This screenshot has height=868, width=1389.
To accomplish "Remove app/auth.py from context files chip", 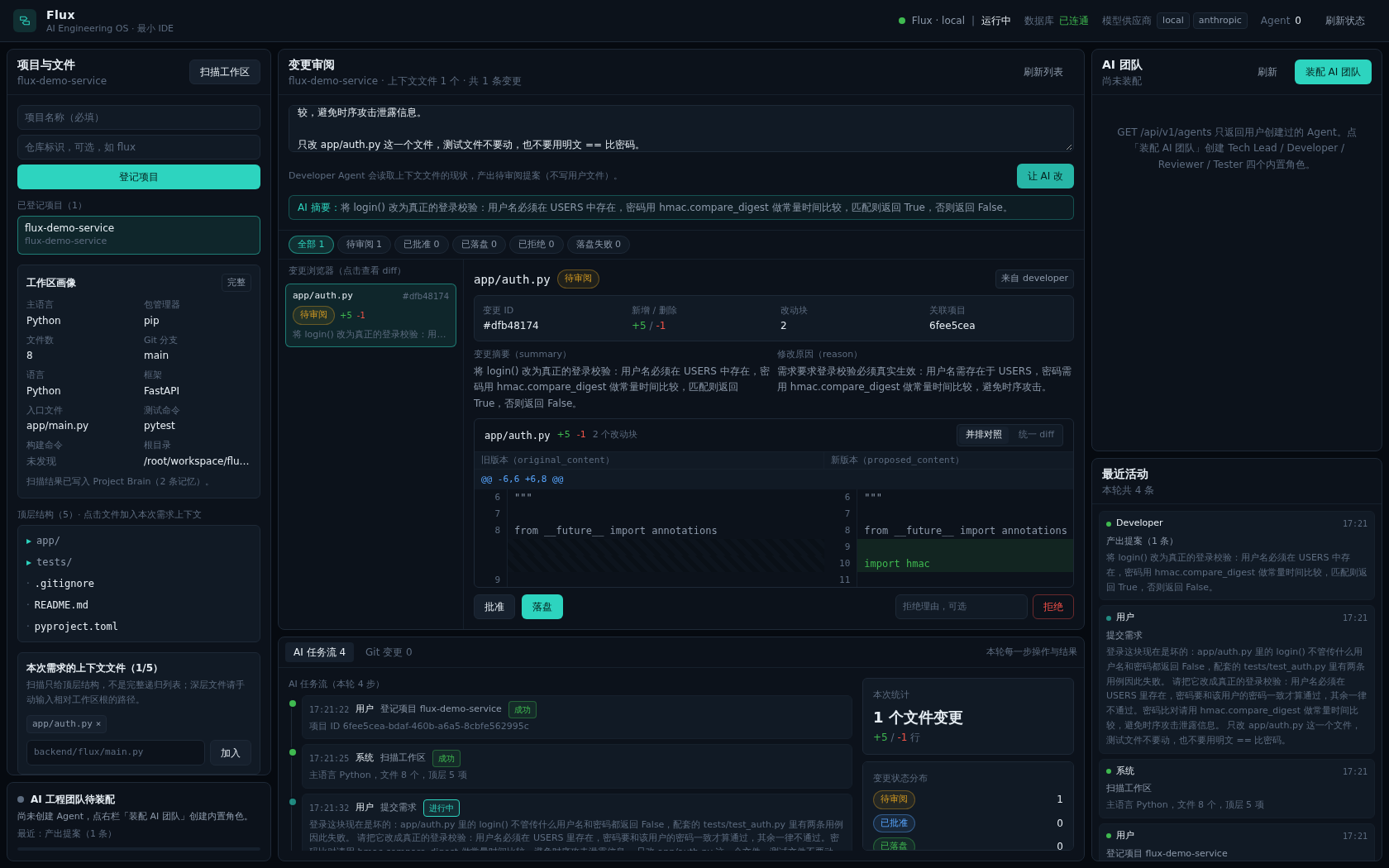I will [98, 724].
